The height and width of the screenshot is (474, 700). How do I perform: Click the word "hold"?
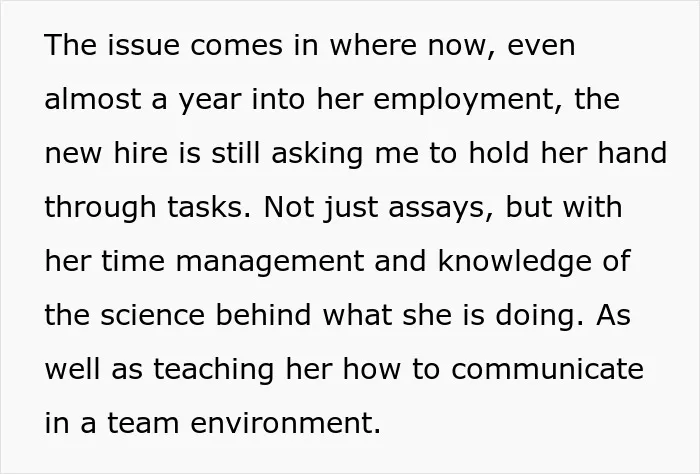click(499, 153)
